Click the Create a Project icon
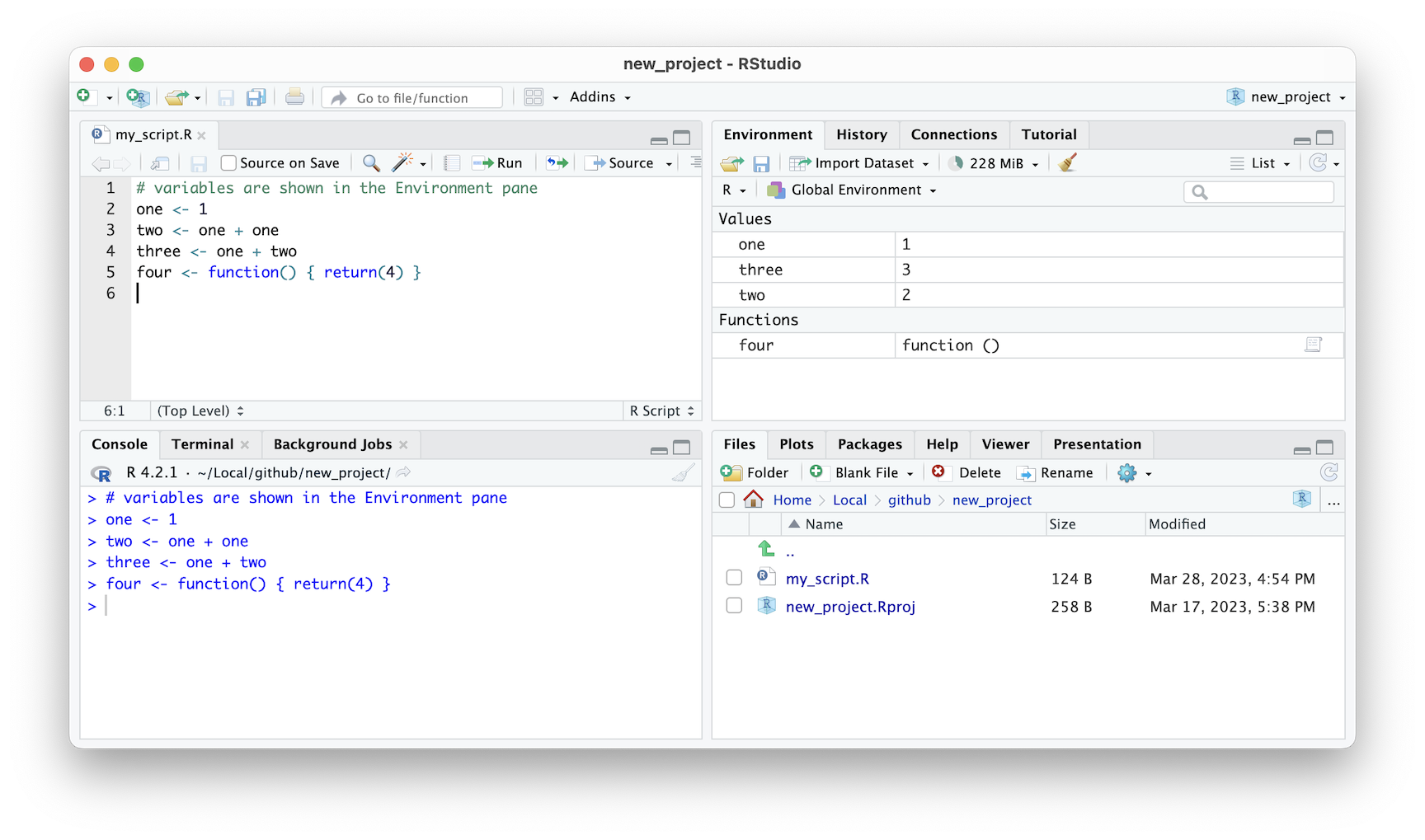 pyautogui.click(x=138, y=97)
